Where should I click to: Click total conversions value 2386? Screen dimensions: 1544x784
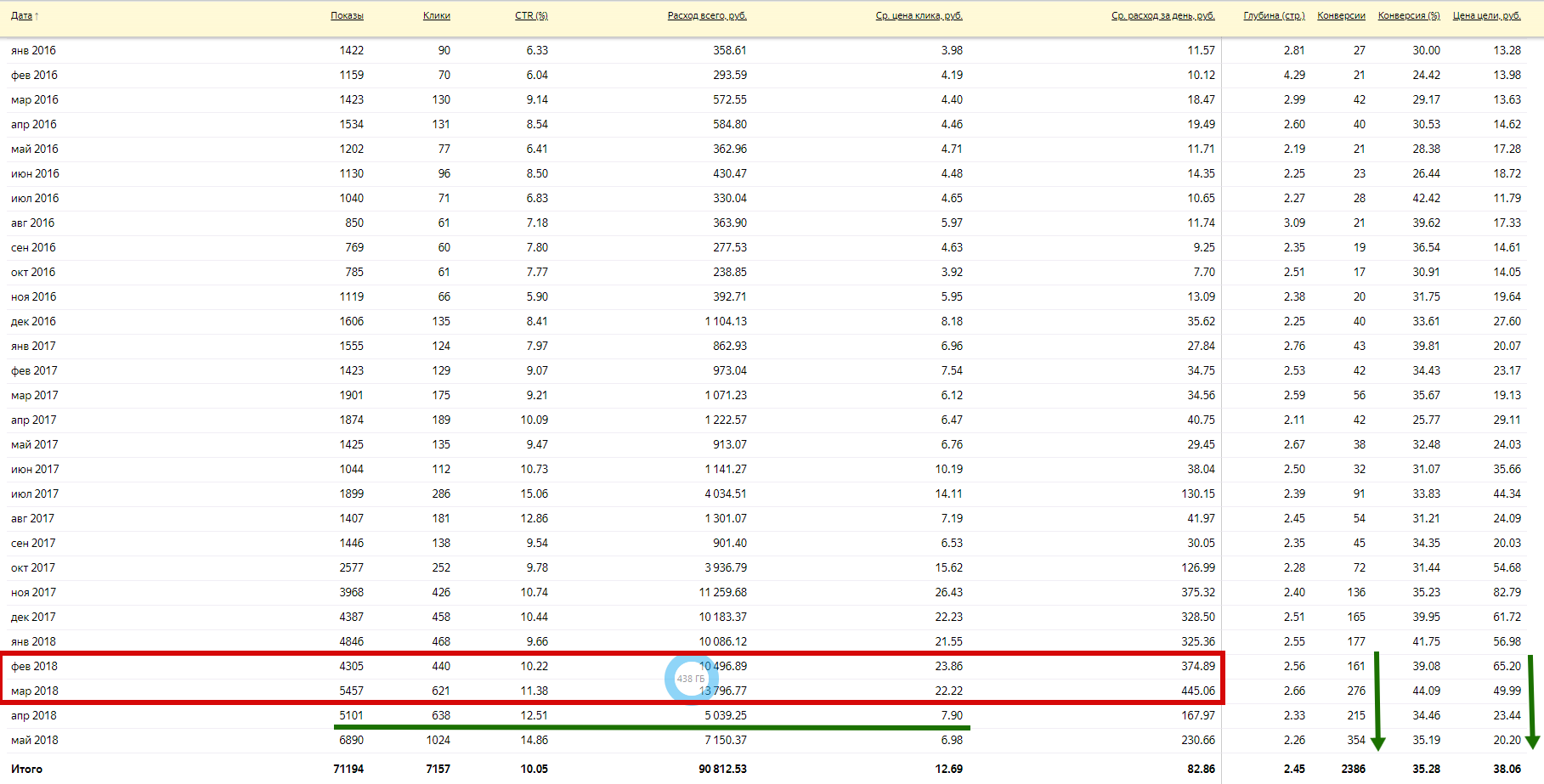click(1354, 769)
